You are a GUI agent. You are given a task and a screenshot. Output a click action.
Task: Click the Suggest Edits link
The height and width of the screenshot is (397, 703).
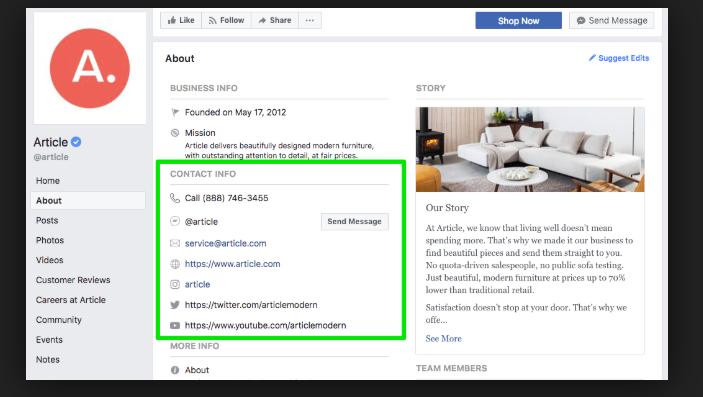(x=619, y=58)
